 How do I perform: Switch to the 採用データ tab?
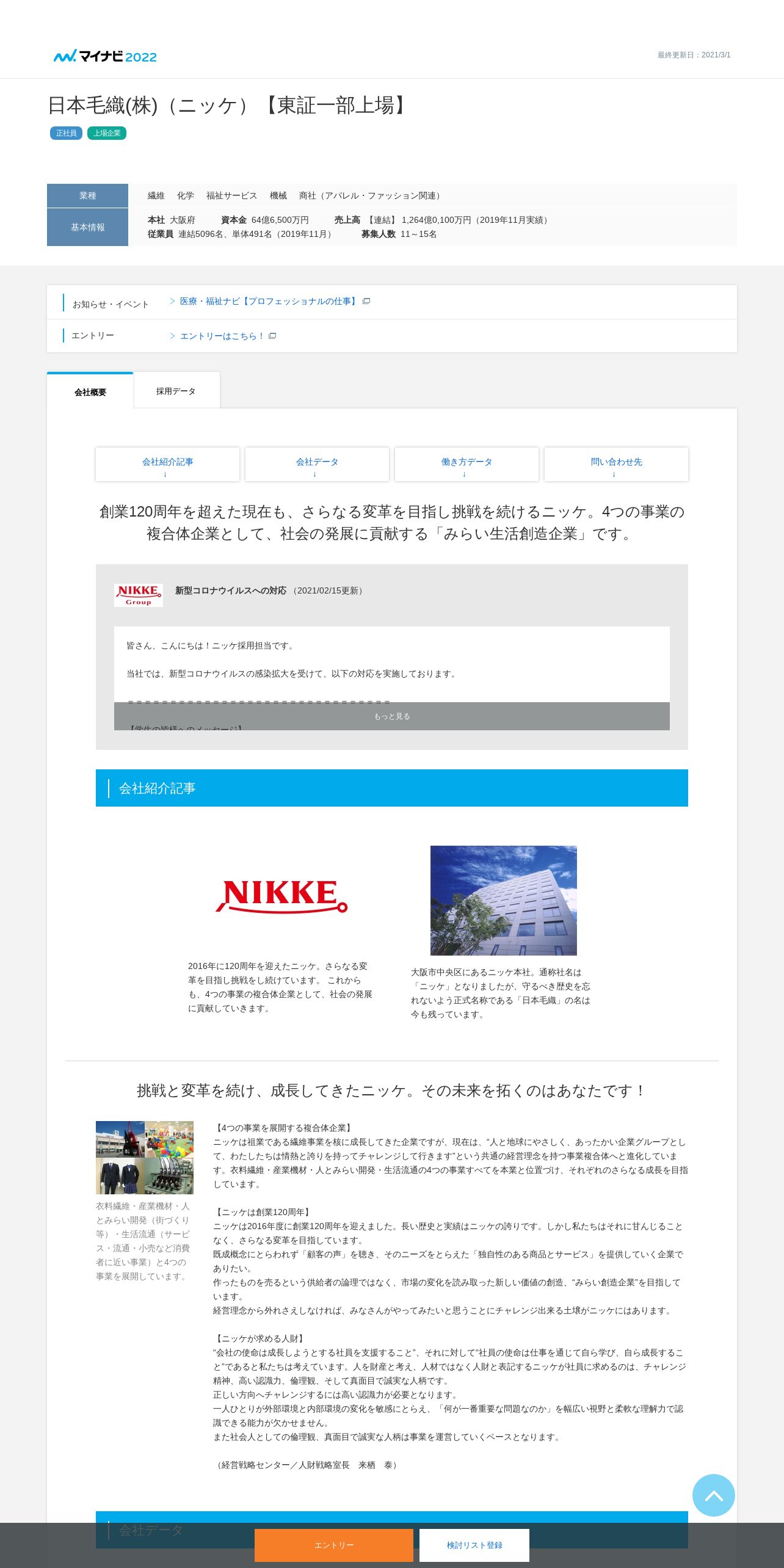[176, 391]
